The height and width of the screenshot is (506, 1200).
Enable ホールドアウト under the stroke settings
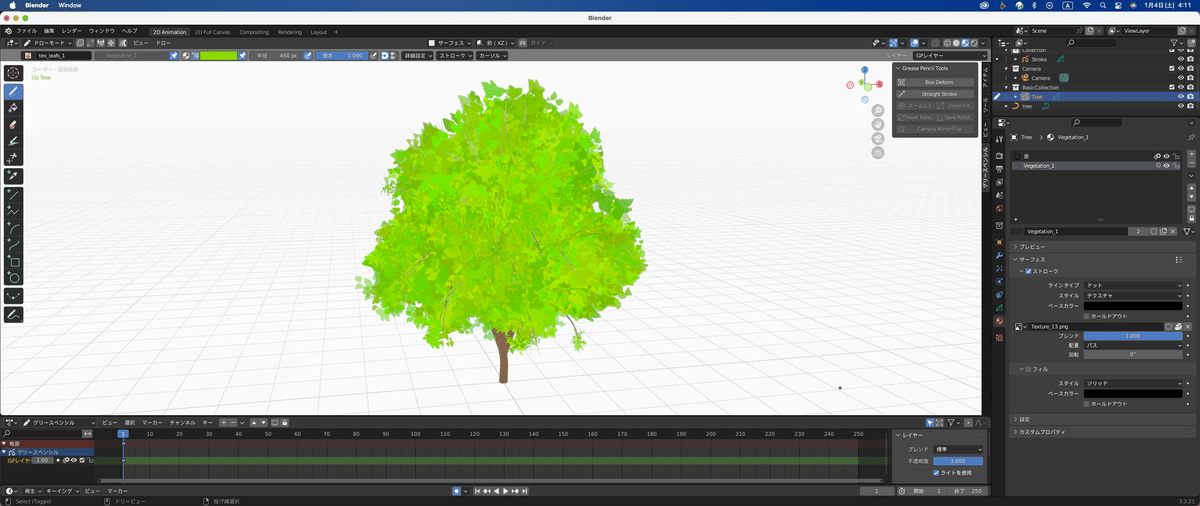tap(1088, 316)
